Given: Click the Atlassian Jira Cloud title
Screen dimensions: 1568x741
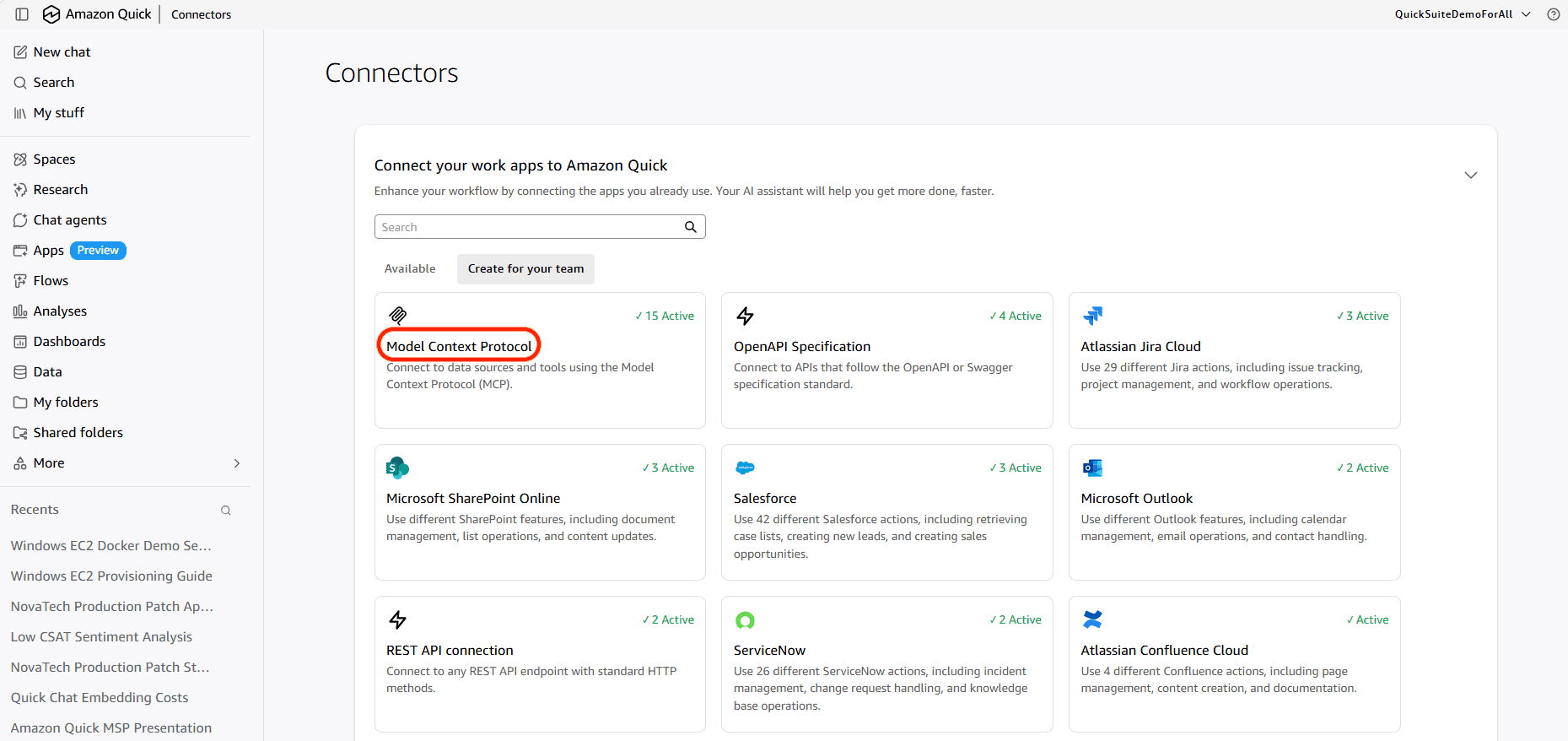Looking at the screenshot, I should point(1140,347).
